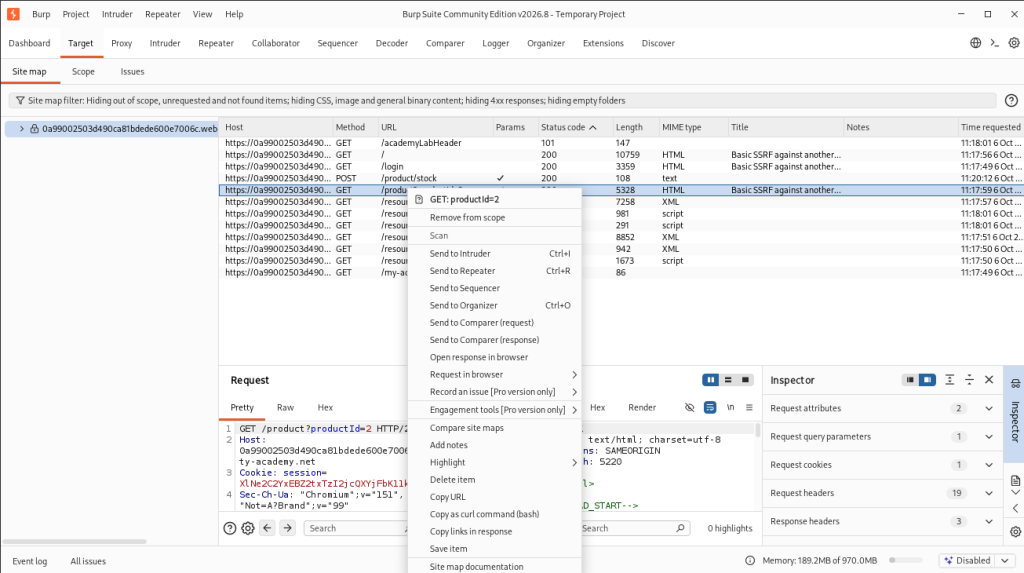Go to previous search match with back arrow
Screen dimensions: 1024x573
coord(267,528)
